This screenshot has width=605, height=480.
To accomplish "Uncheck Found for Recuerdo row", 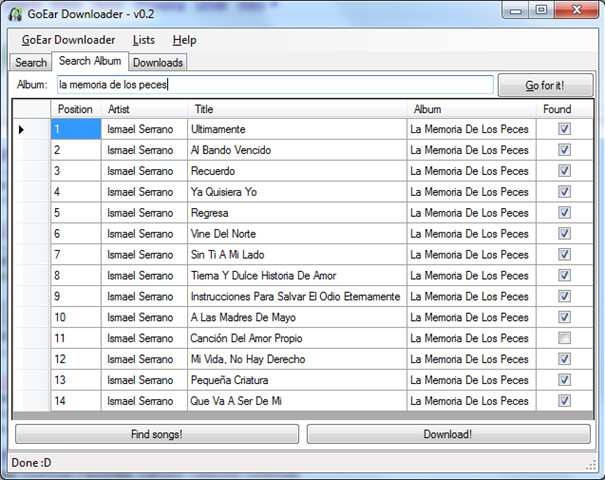I will click(564, 171).
